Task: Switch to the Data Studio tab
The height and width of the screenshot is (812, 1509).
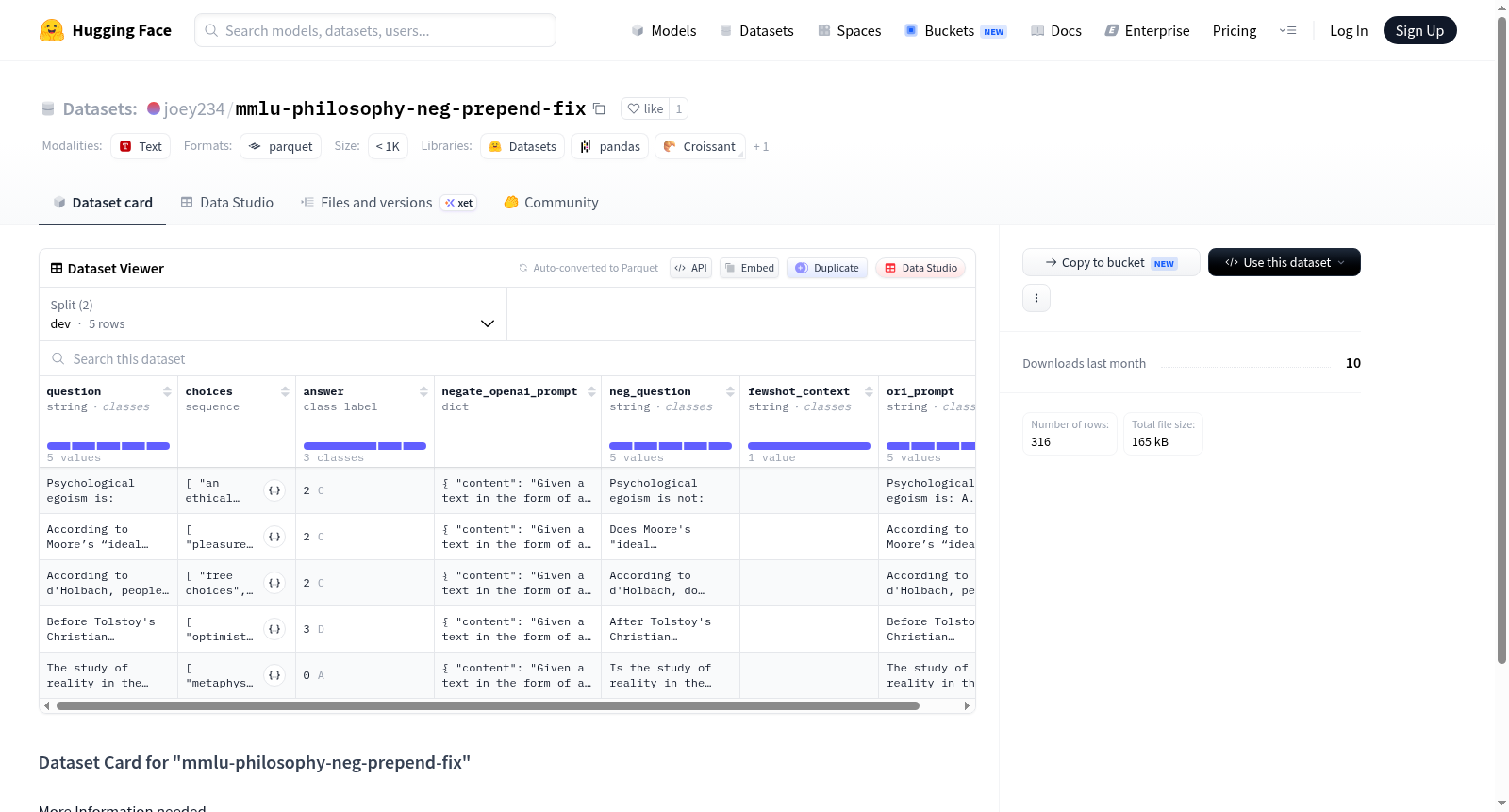Action: (x=227, y=203)
